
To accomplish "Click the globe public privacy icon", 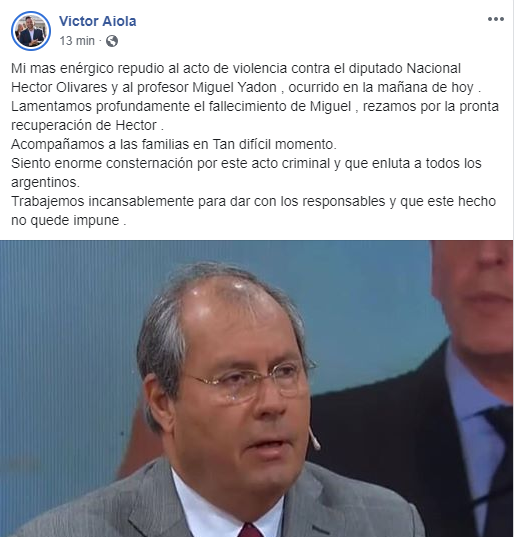I will point(112,41).
